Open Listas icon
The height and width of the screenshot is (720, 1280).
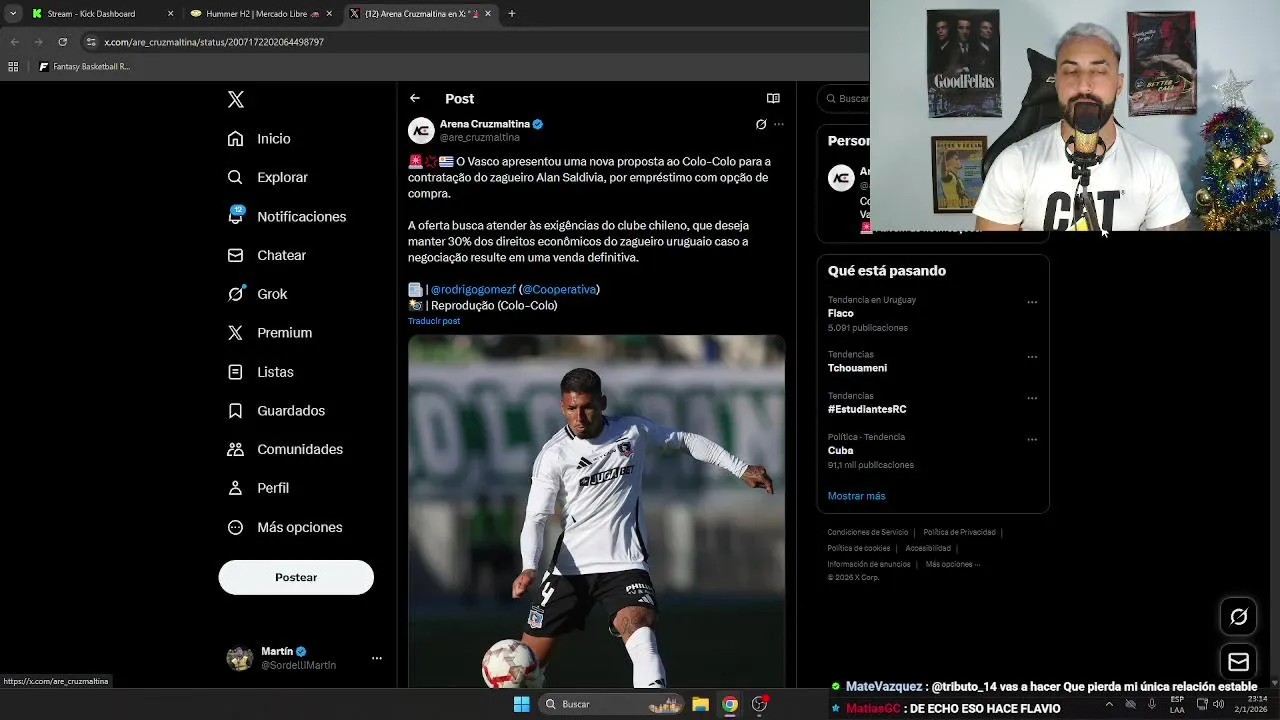235,372
